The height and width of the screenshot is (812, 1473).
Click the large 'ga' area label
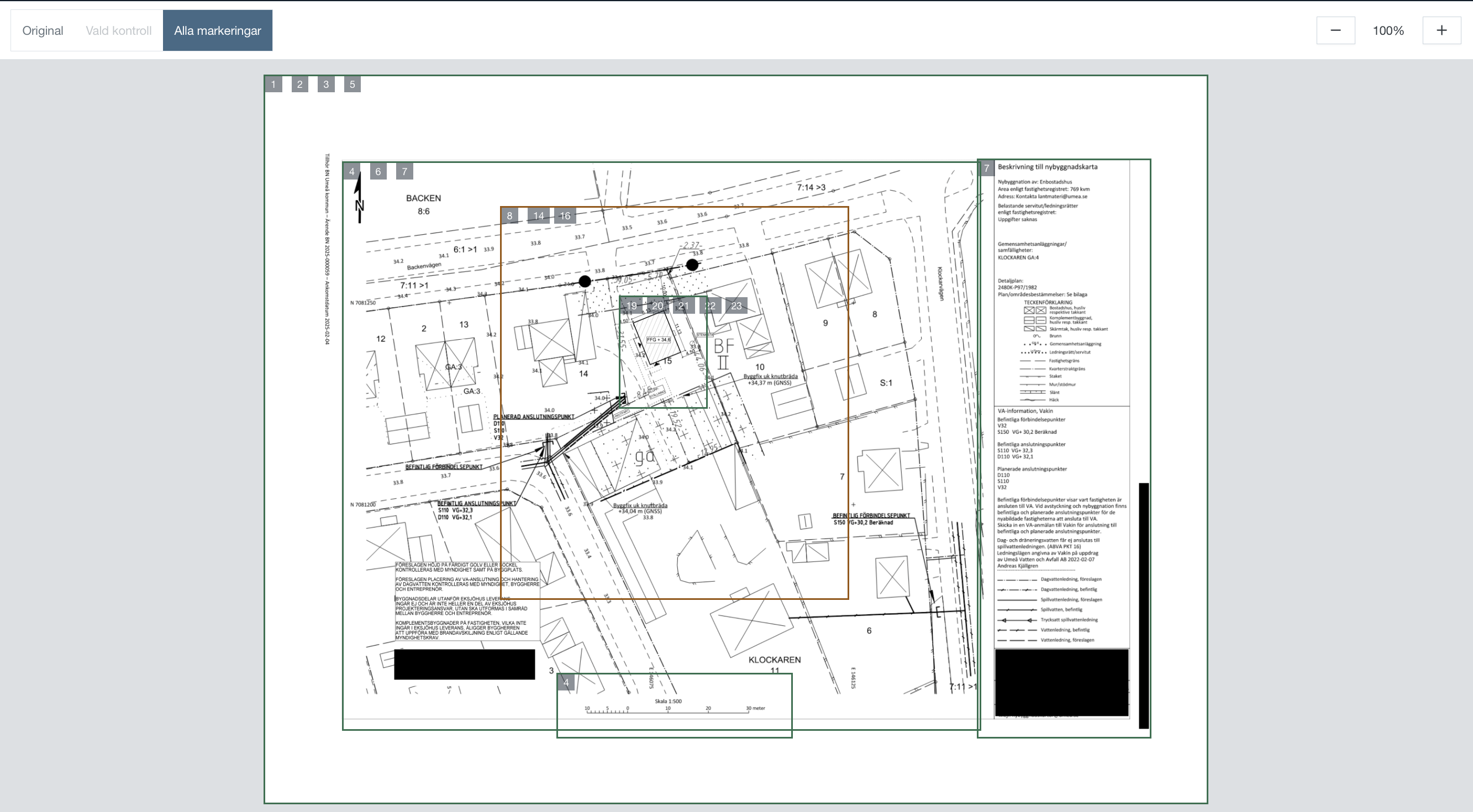[645, 457]
